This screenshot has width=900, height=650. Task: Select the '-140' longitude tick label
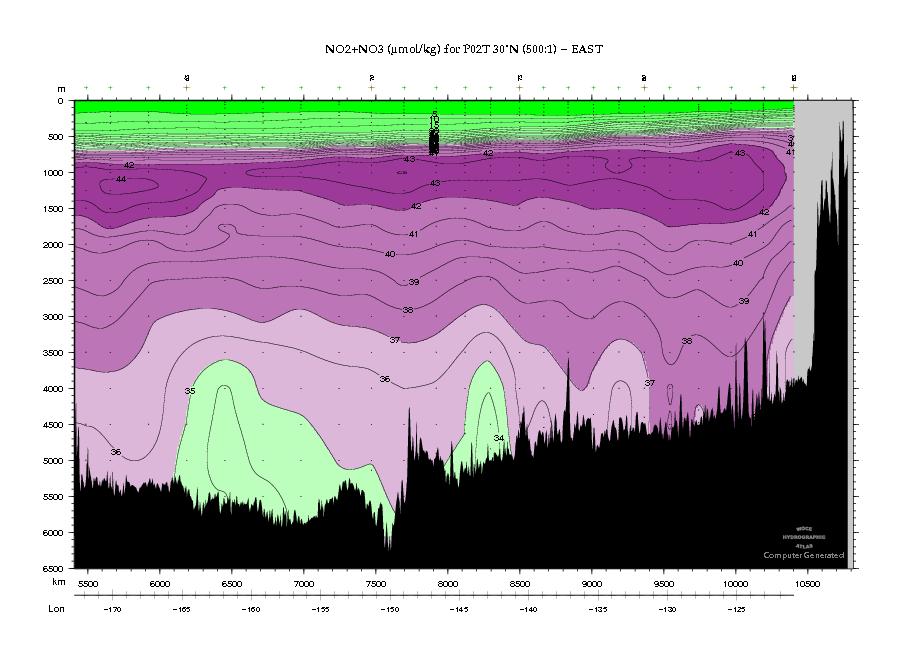tap(528, 609)
